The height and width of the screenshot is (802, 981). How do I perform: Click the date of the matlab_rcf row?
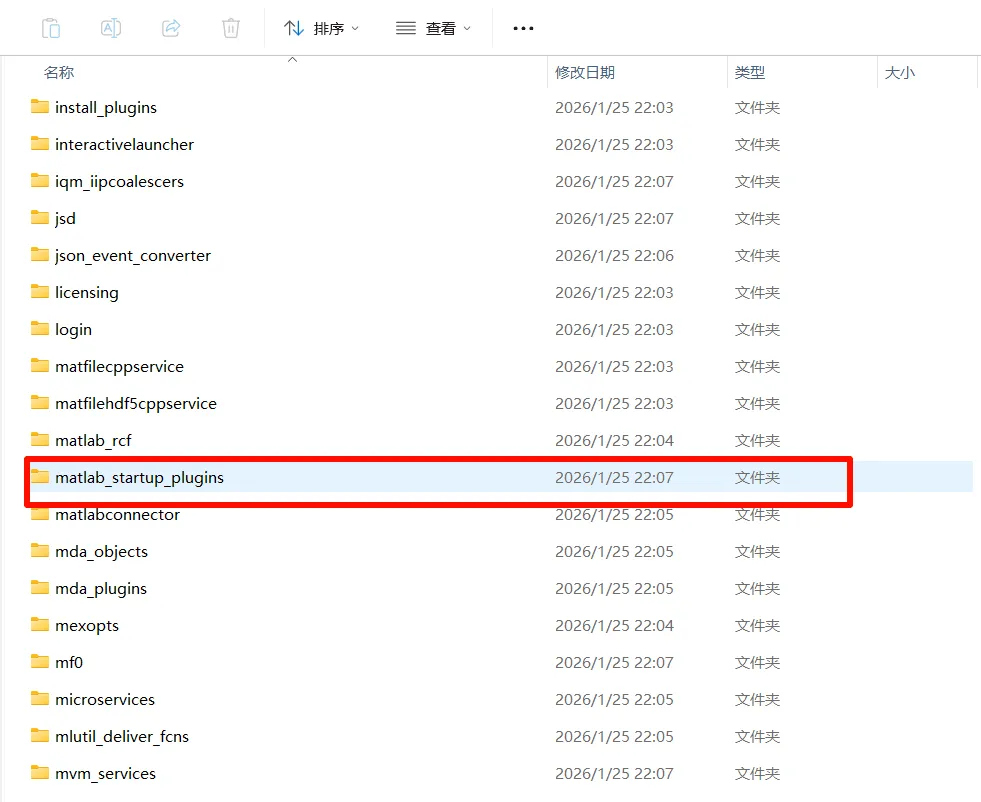click(x=614, y=440)
